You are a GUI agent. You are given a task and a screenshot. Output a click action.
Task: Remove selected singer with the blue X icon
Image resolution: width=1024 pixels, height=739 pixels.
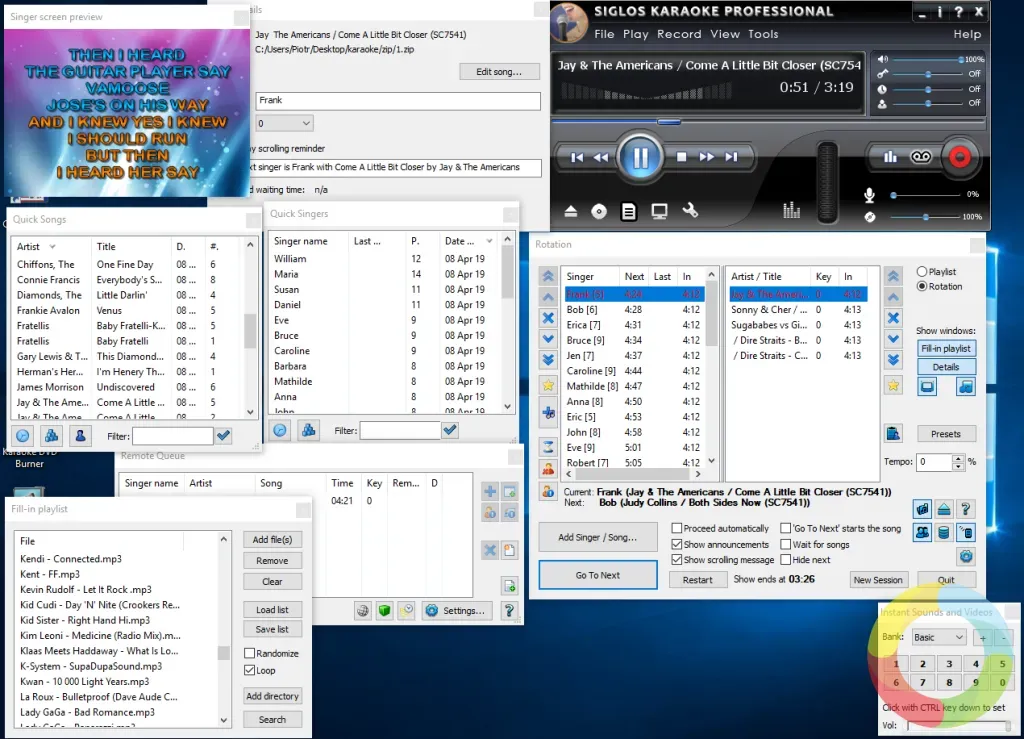click(548, 318)
